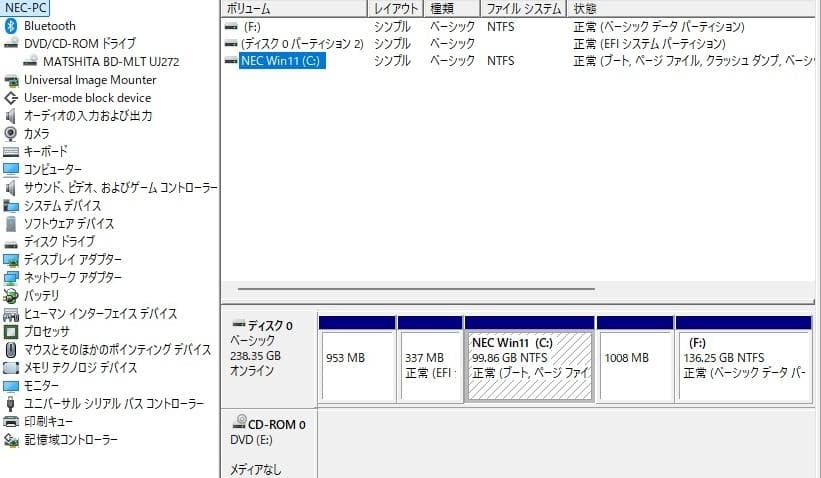The height and width of the screenshot is (478, 821).
Task: Click the horizontal scrollbar under the volume list
Action: [416, 288]
